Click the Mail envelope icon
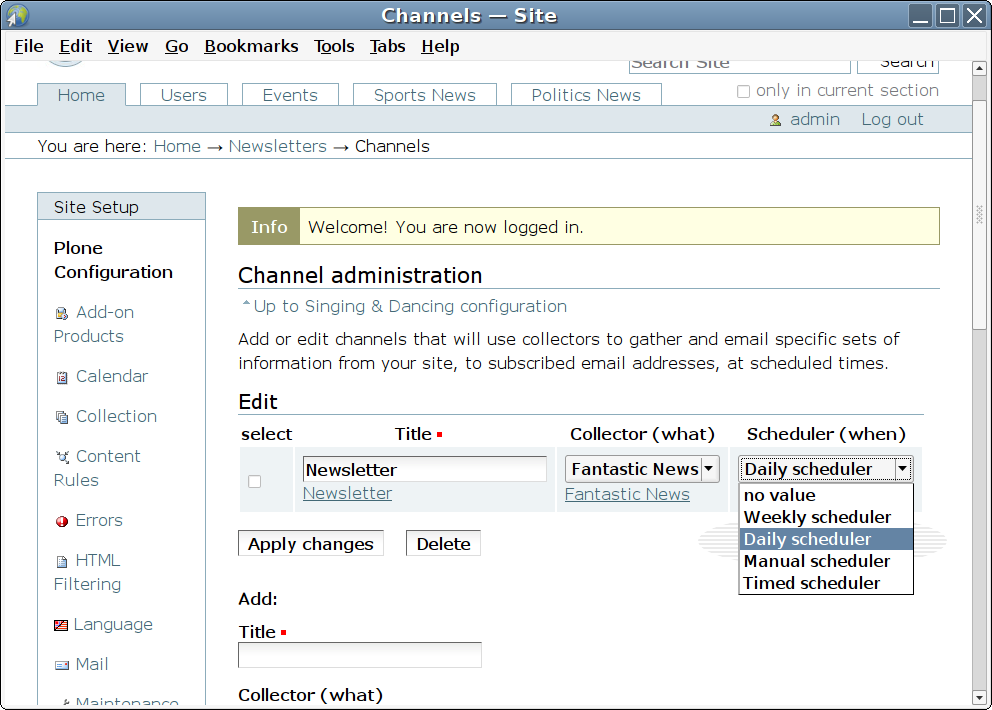This screenshot has width=992, height=710. pos(62,665)
